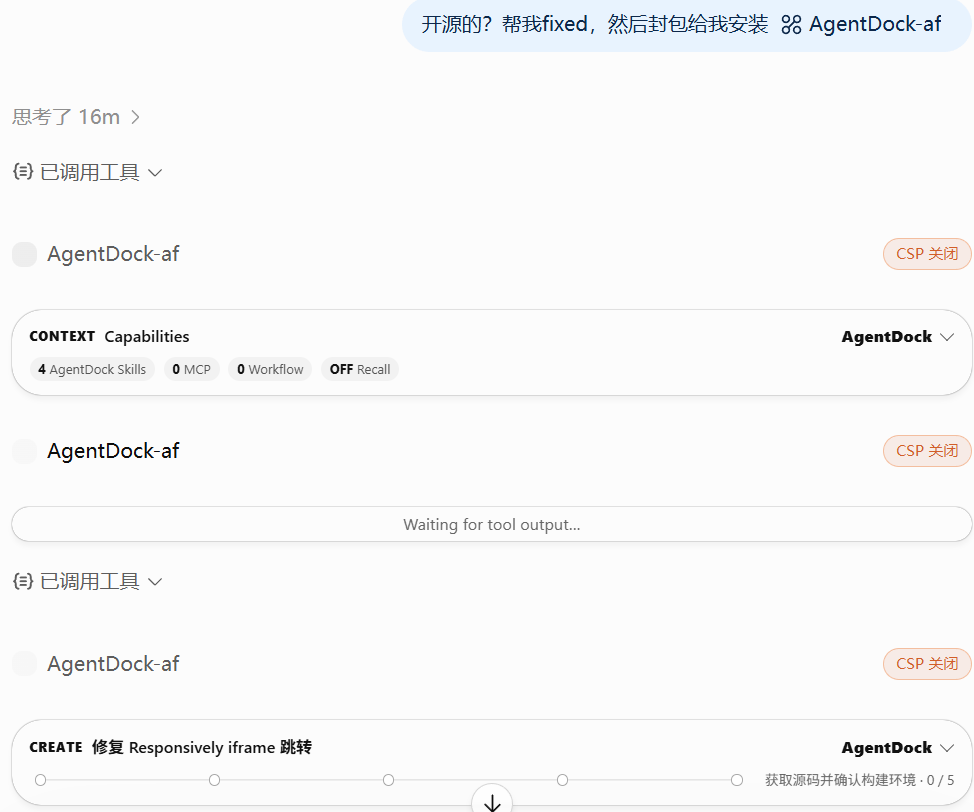Click the tools icon beside second 已调用工具
This screenshot has height=812, width=974.
23,581
